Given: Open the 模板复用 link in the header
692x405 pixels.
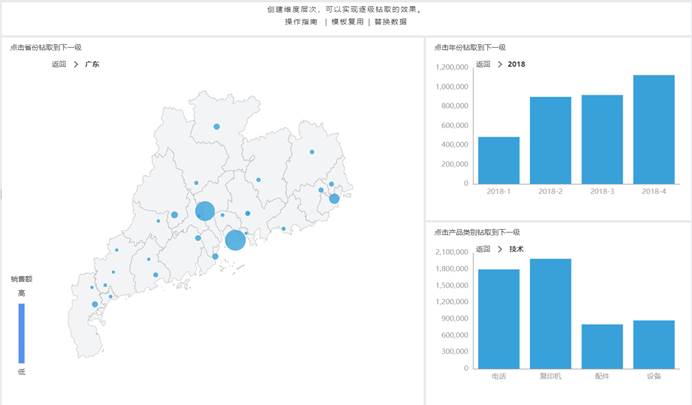Looking at the screenshot, I should coord(347,22).
